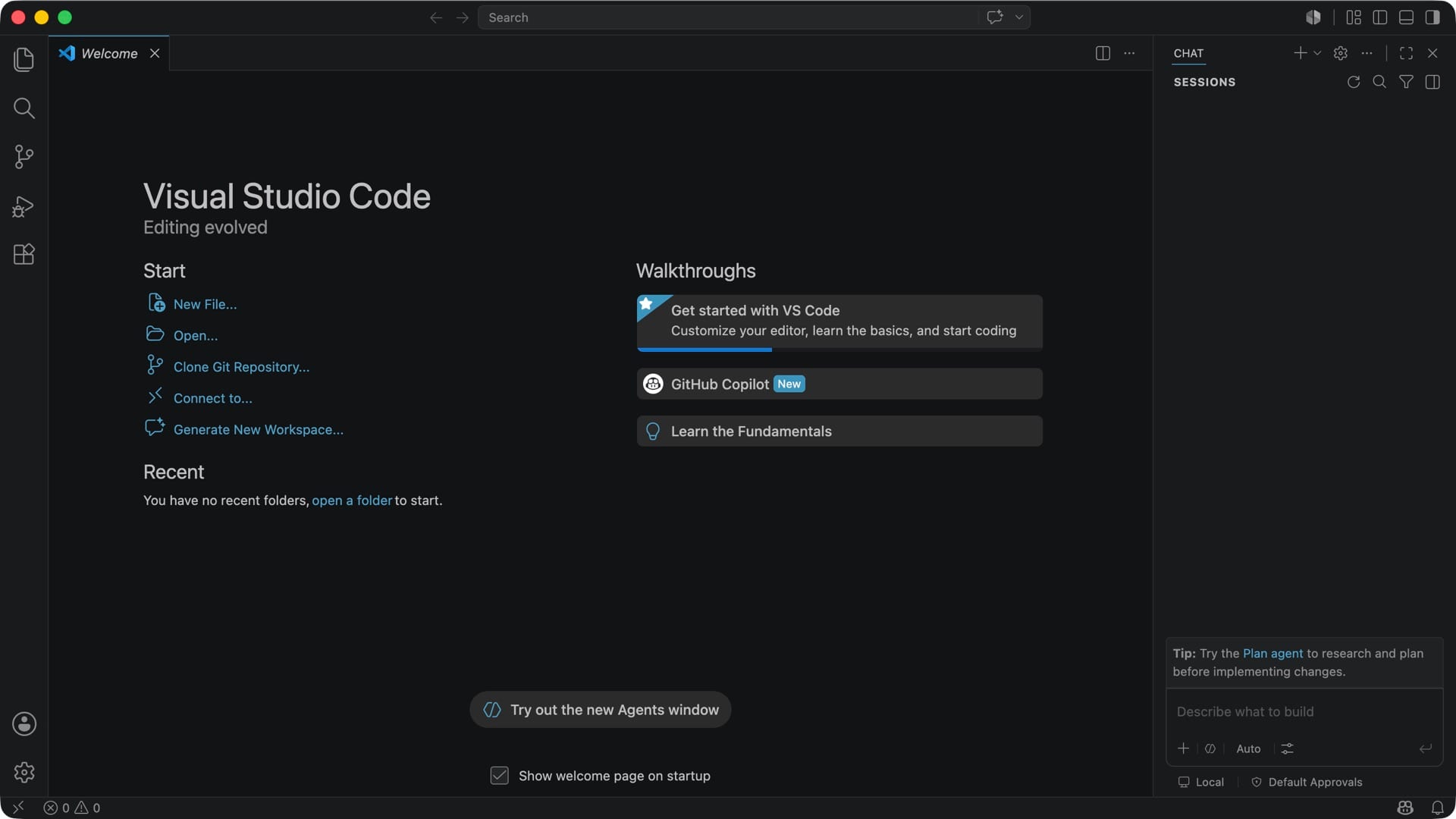Start a new chat with plus icon
The width and height of the screenshot is (1456, 819).
(x=1300, y=52)
